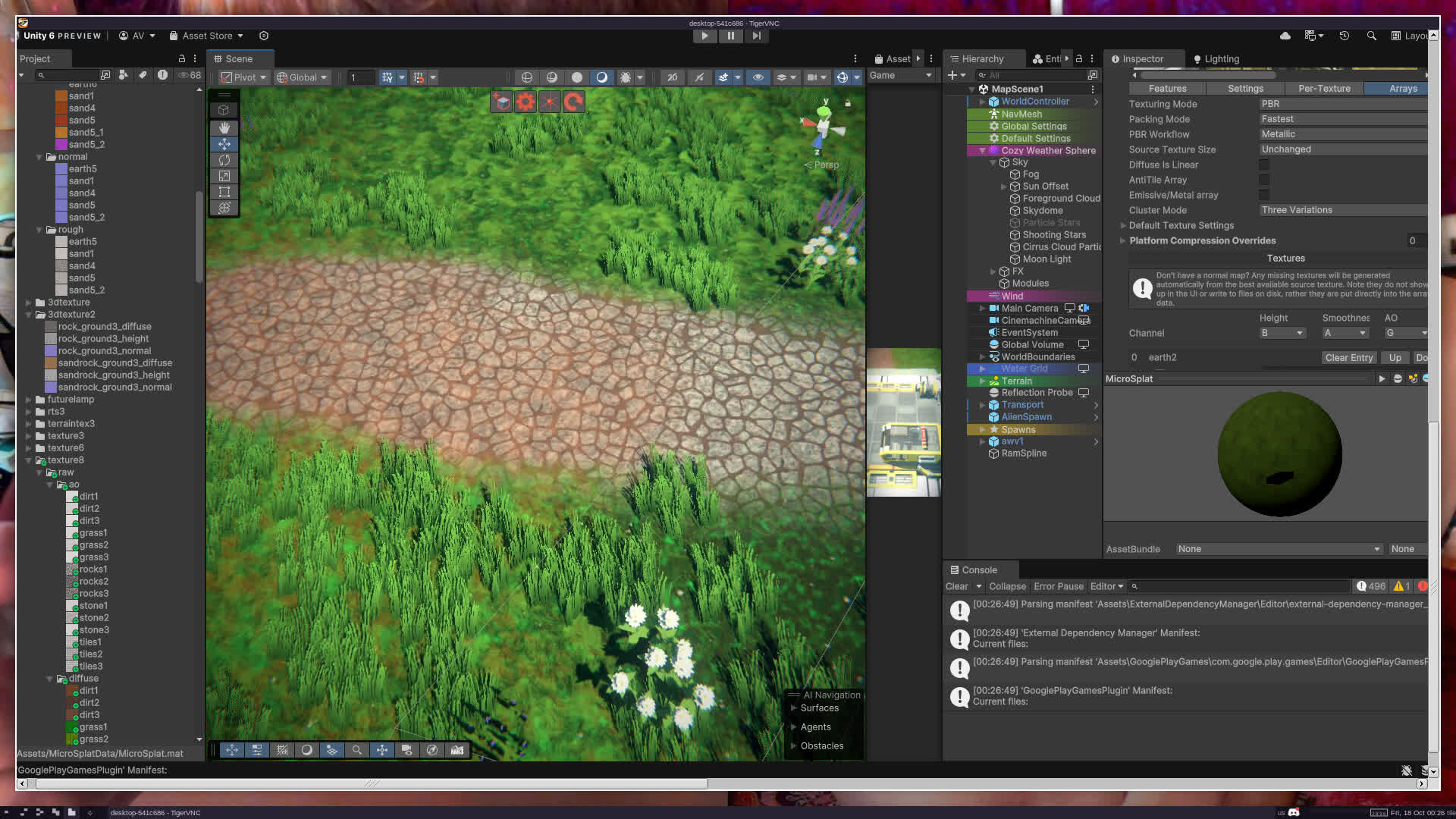Toggle the Emissive/Metal array checkbox

(1264, 195)
